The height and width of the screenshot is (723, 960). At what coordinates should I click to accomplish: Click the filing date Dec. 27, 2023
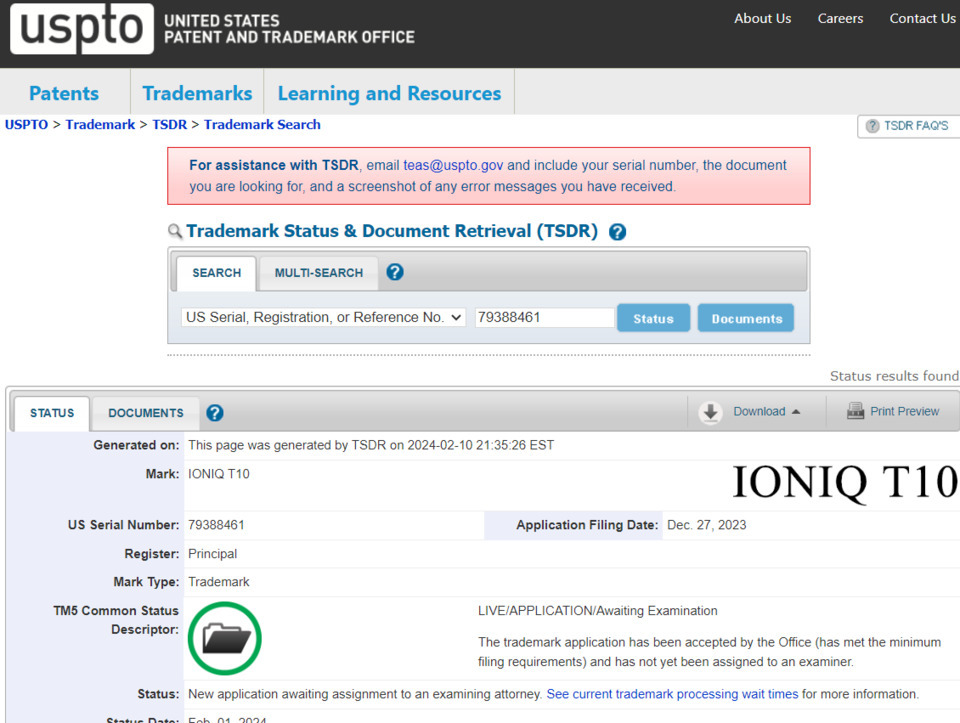pos(707,525)
